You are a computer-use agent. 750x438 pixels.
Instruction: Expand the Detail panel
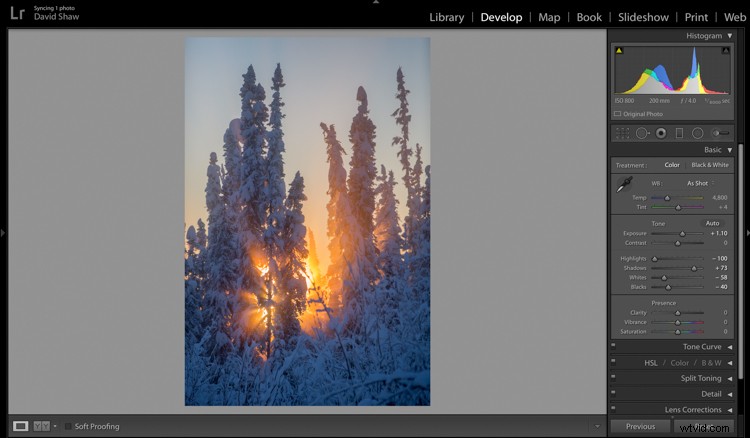(x=730, y=394)
